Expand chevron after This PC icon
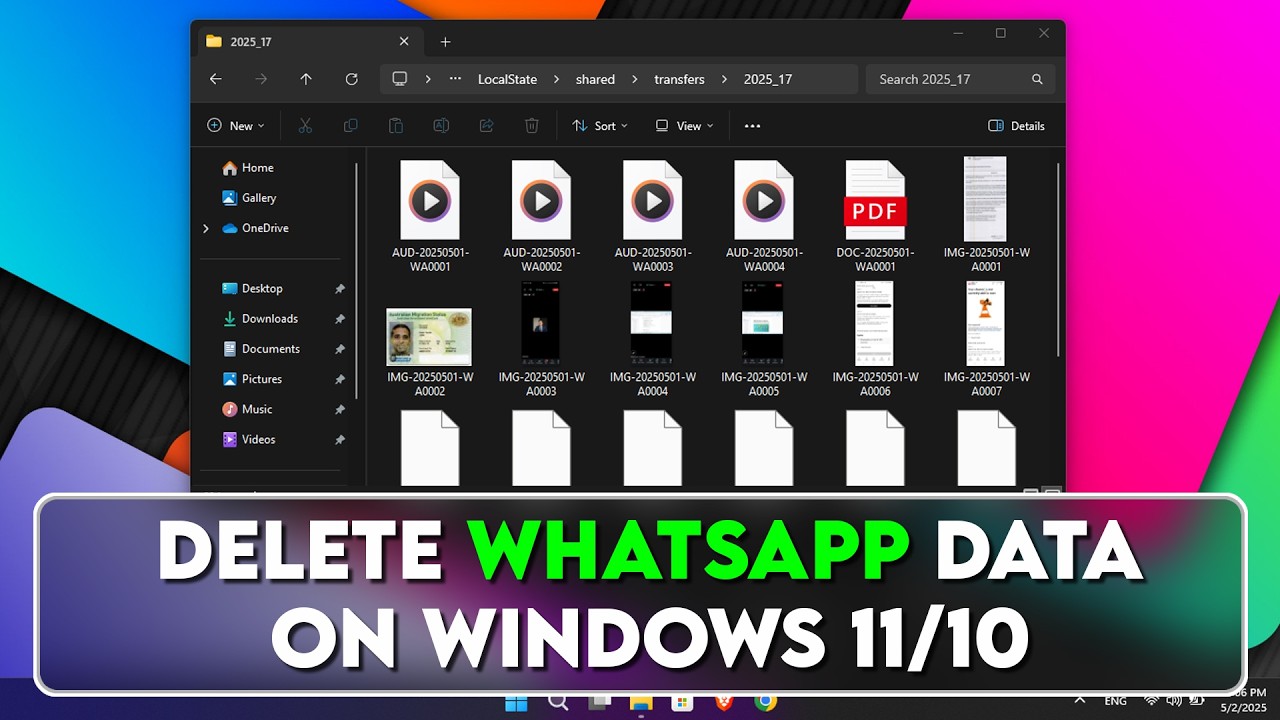 point(428,79)
